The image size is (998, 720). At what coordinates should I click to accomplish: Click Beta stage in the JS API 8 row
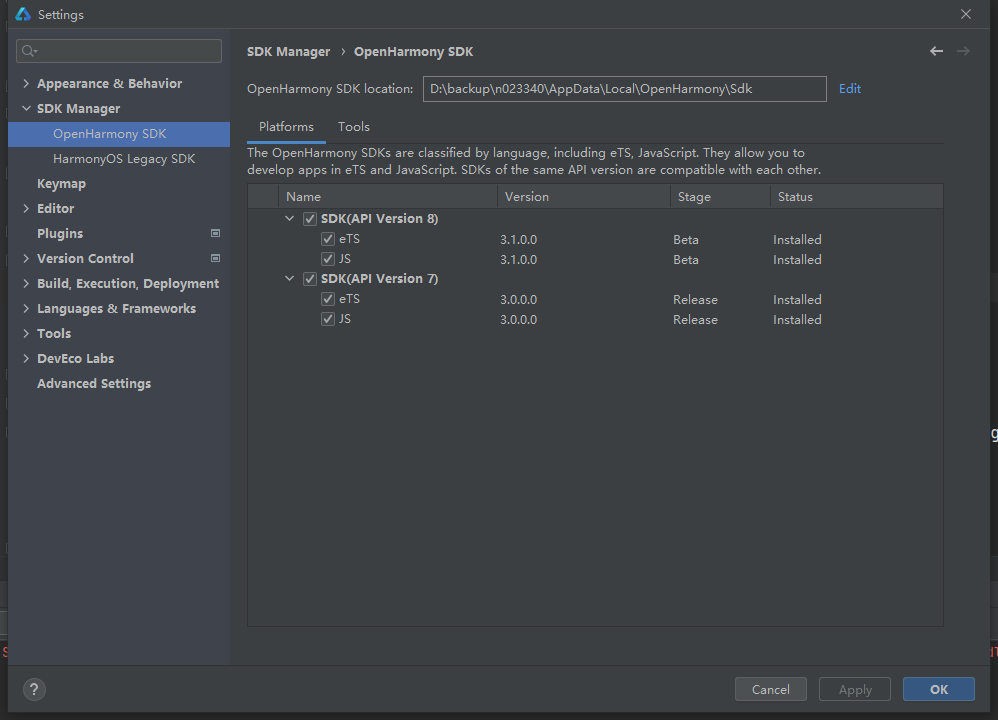coord(685,260)
